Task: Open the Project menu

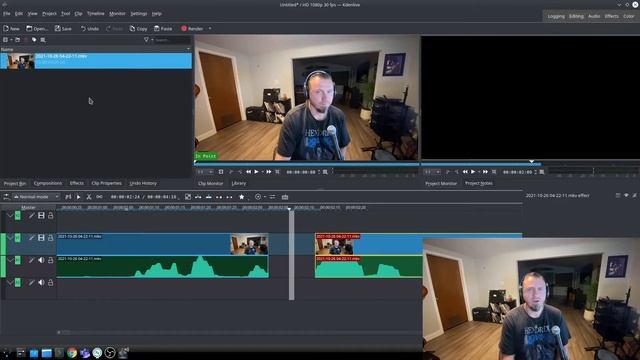Action: (x=49, y=13)
